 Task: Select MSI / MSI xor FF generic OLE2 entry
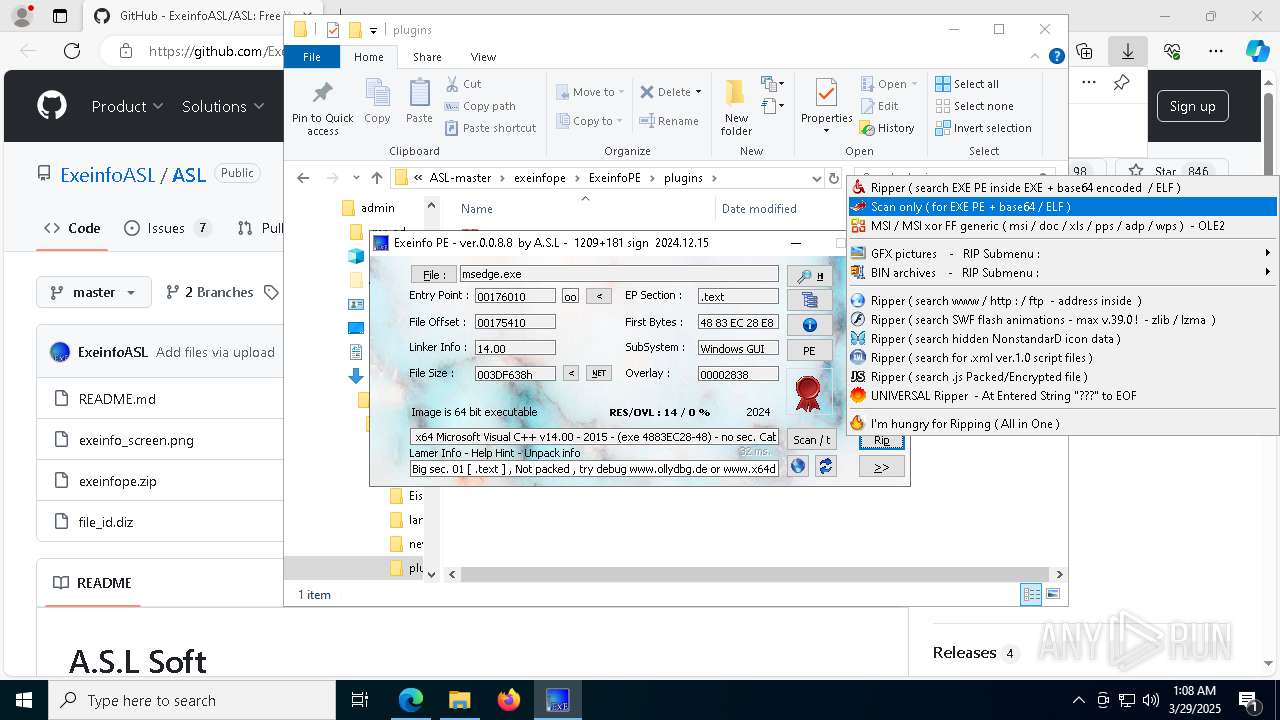click(x=1063, y=226)
